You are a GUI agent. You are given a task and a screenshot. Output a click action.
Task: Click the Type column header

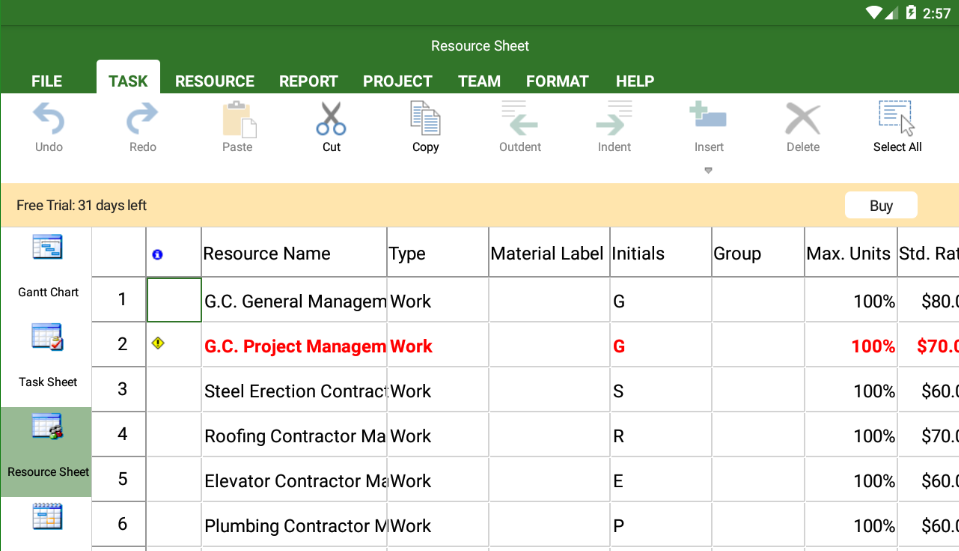pos(438,253)
